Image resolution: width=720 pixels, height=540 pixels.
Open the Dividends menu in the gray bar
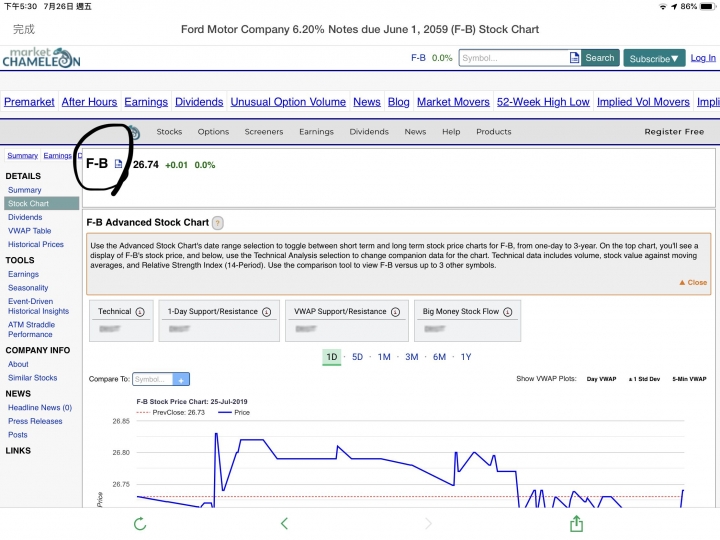pyautogui.click(x=369, y=132)
